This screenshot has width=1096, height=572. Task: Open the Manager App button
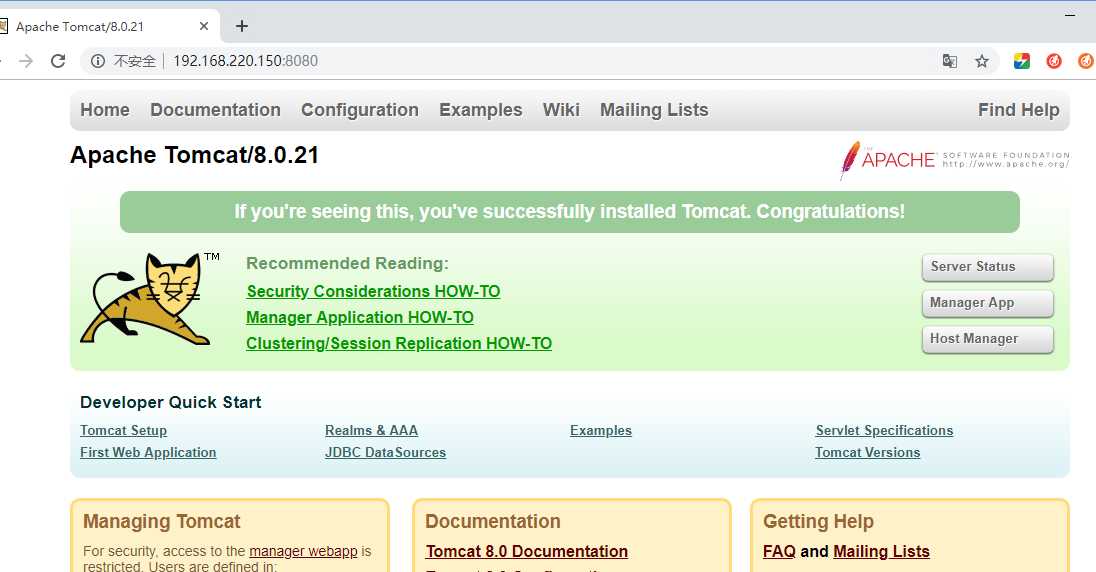click(988, 303)
